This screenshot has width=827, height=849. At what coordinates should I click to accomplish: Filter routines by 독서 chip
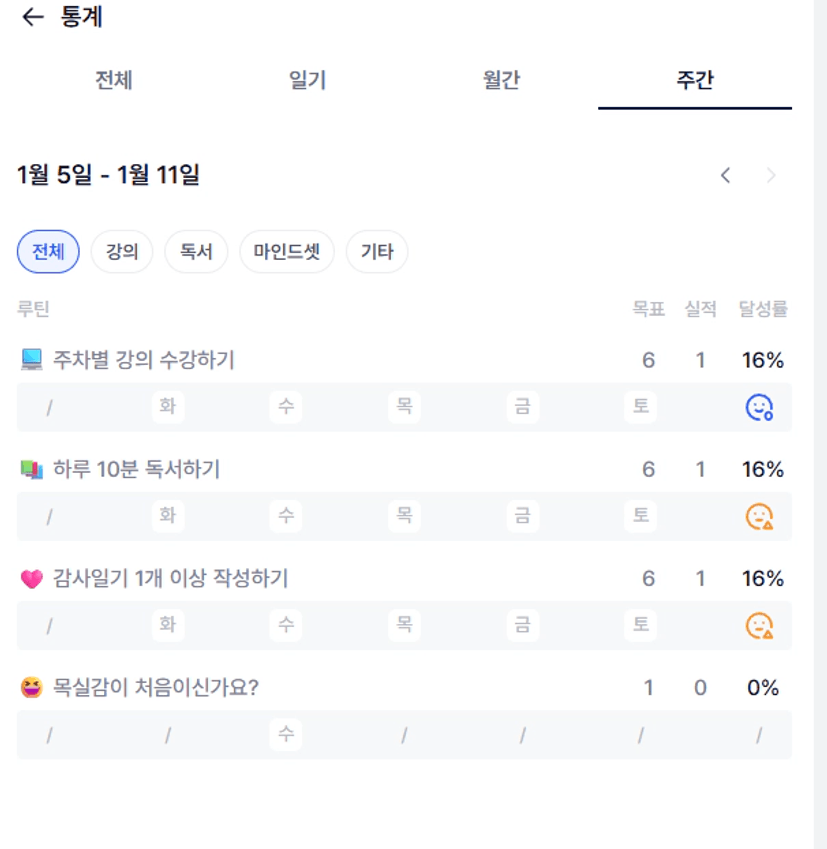196,252
